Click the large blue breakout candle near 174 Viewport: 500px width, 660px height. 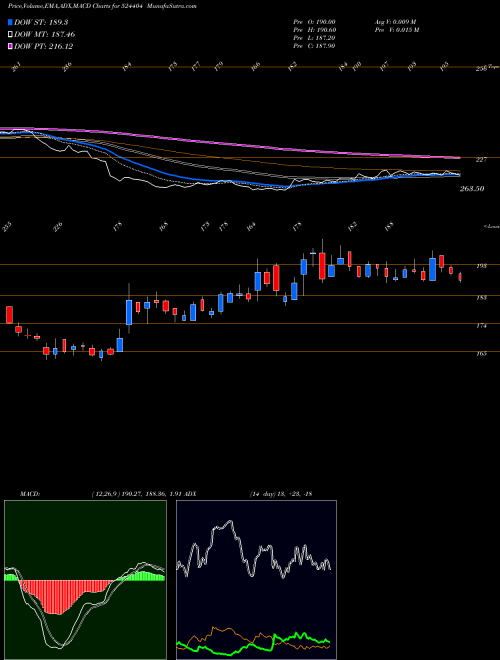point(129,312)
